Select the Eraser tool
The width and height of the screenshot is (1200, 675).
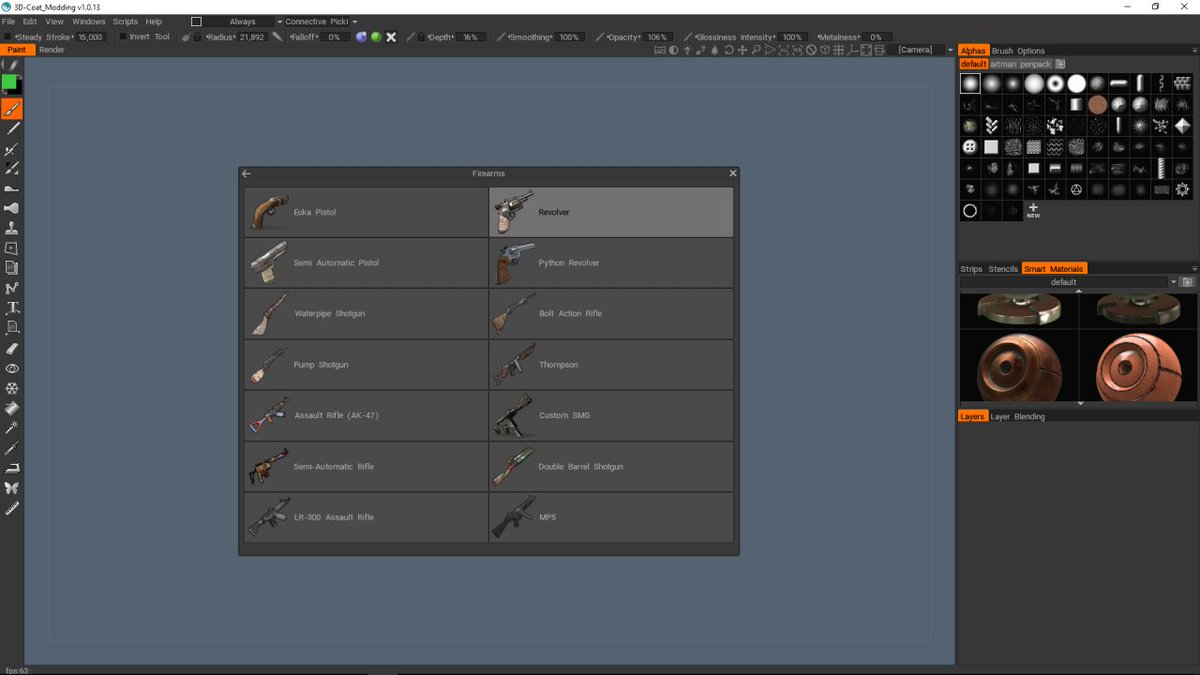(11, 348)
